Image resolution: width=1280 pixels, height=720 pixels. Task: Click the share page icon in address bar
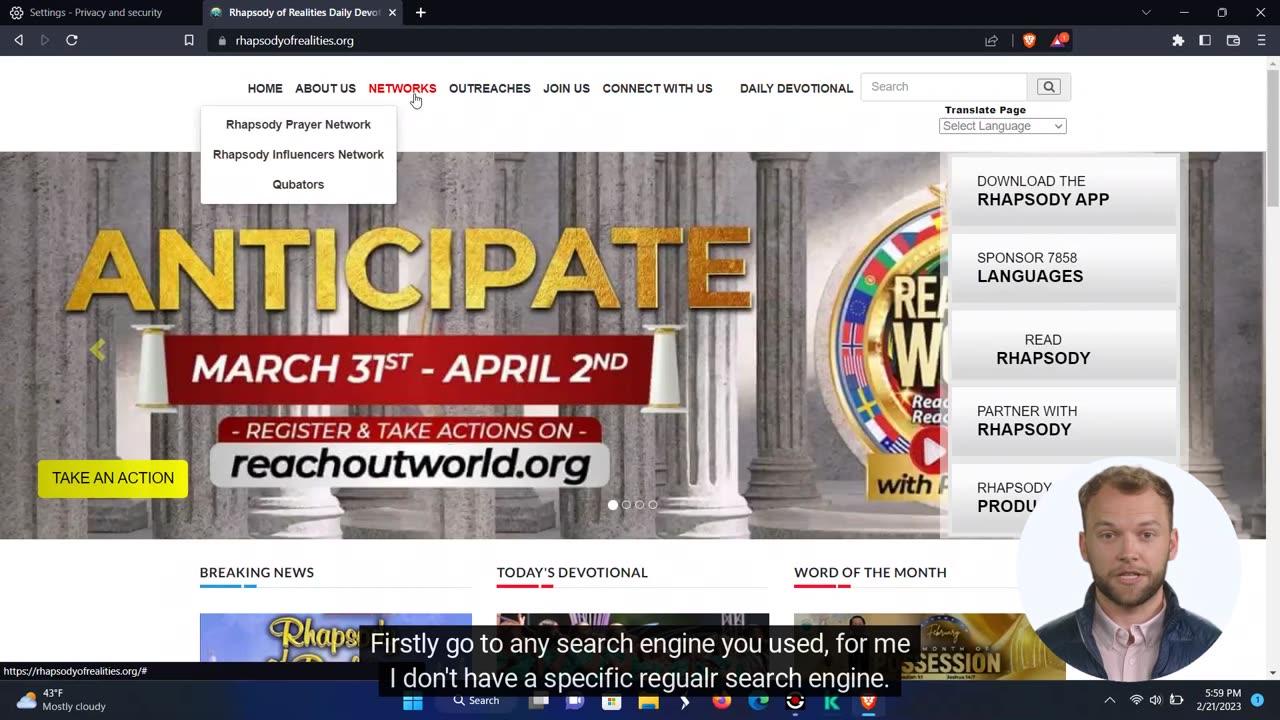[991, 41]
